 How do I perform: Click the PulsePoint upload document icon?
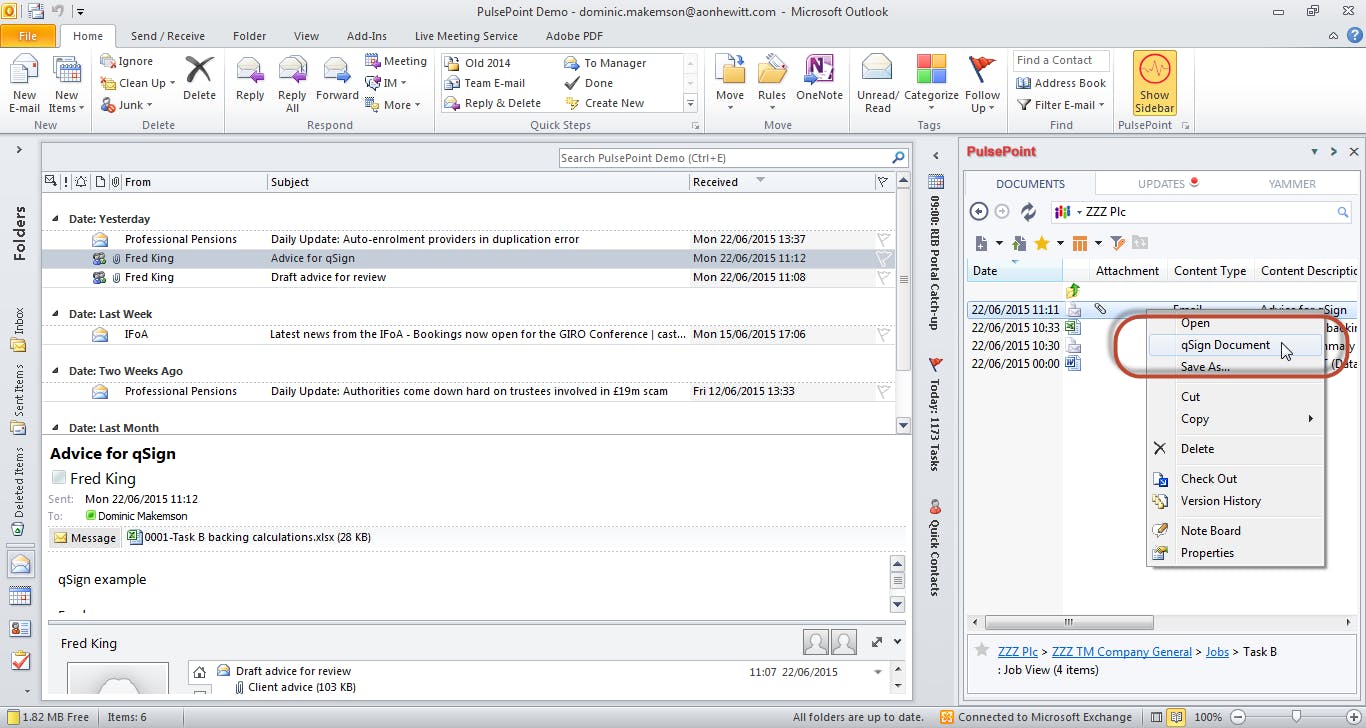tap(1019, 243)
